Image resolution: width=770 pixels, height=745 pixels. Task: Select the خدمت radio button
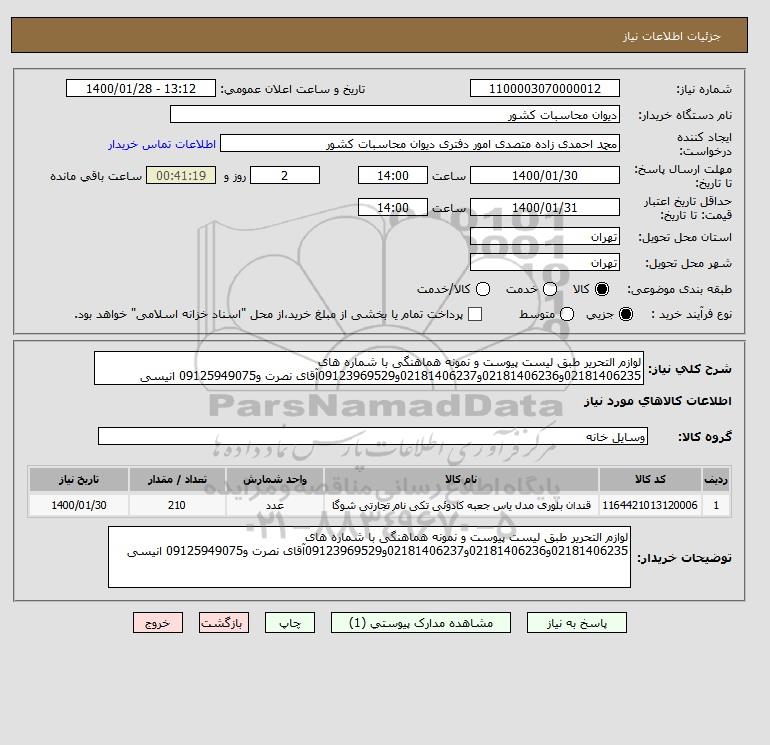550,289
